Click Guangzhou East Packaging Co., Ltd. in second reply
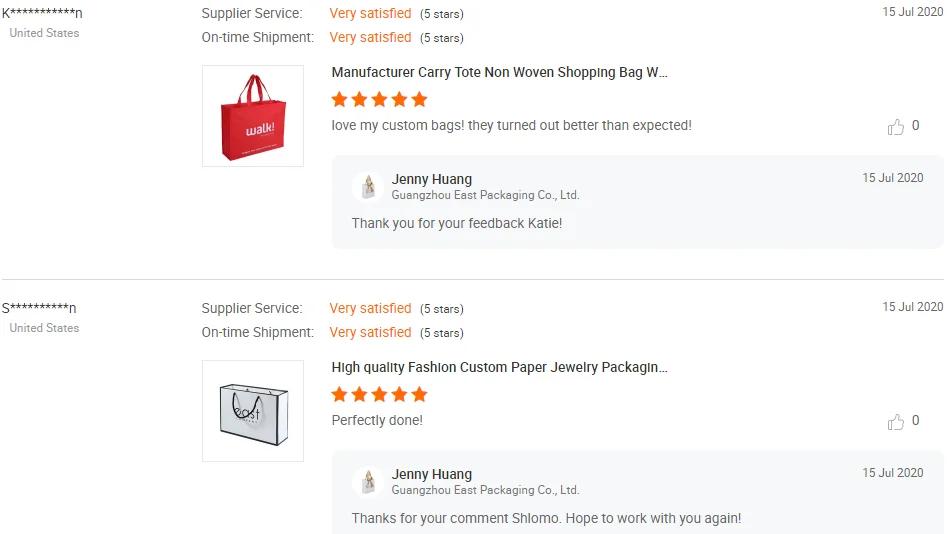The width and height of the screenshot is (947, 534). (485, 490)
